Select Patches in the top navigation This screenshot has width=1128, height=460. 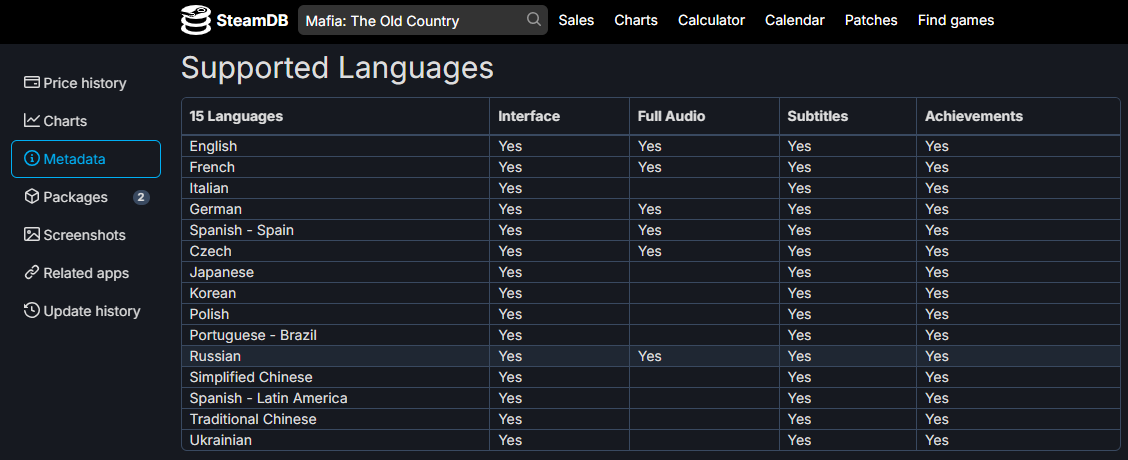tap(871, 20)
